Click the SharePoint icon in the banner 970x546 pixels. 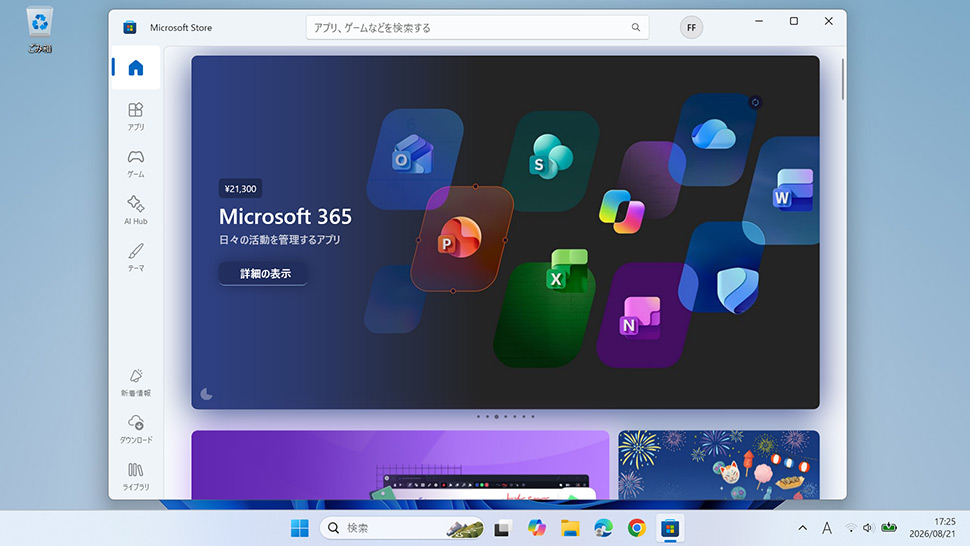click(x=550, y=156)
